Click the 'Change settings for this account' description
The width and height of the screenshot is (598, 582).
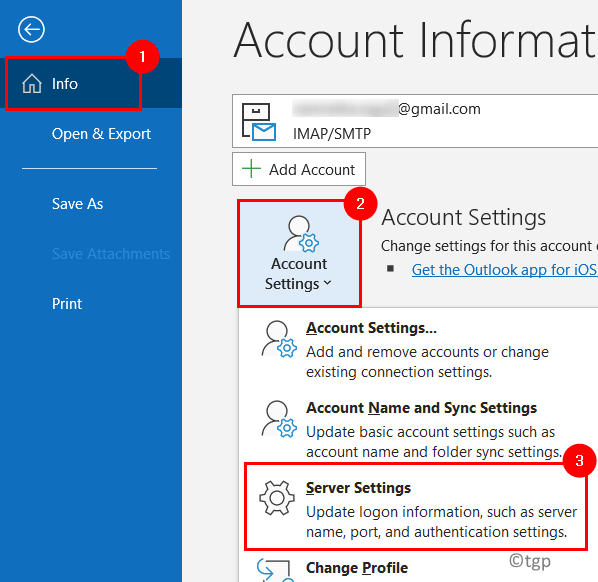(x=489, y=246)
